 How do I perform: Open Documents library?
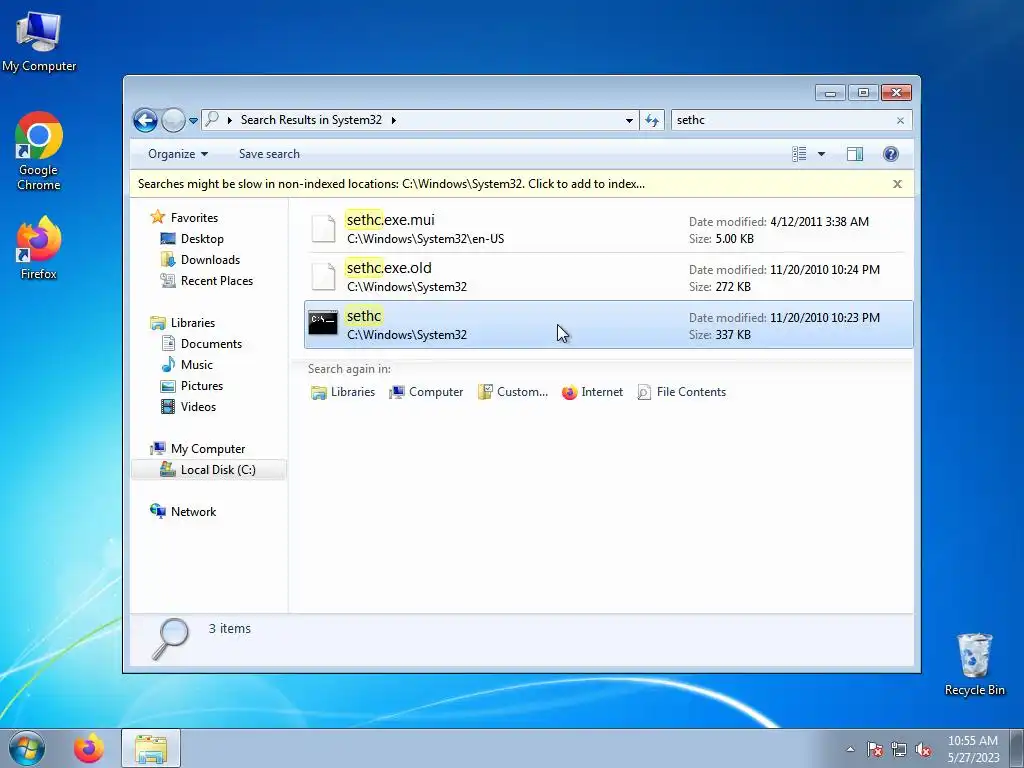click(211, 344)
